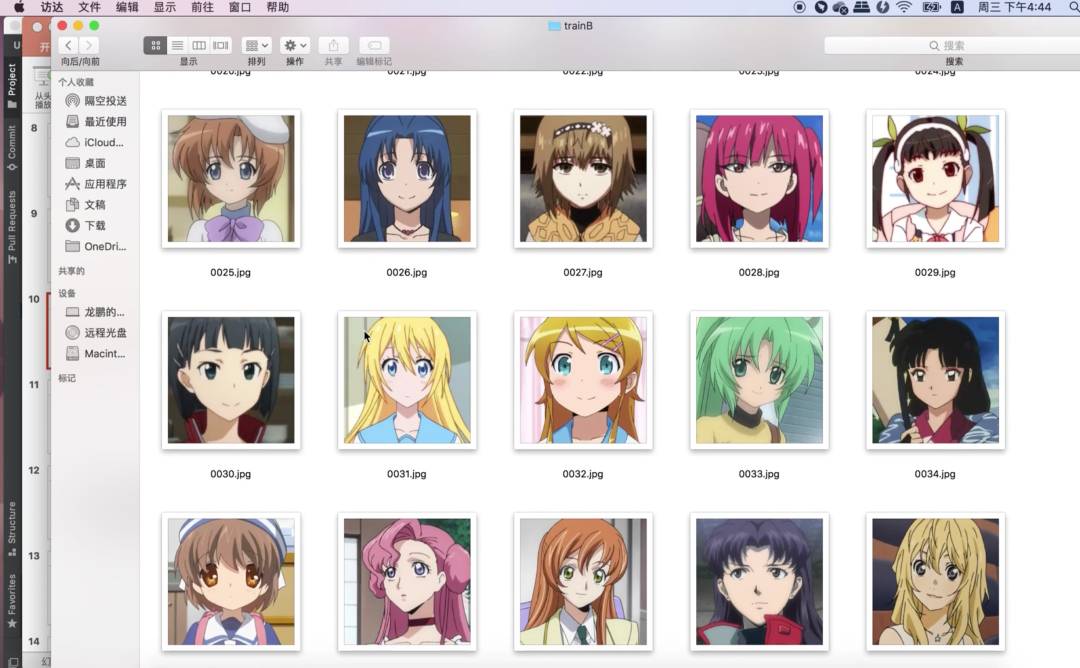Open AirDrop in the sidebar

(96, 101)
